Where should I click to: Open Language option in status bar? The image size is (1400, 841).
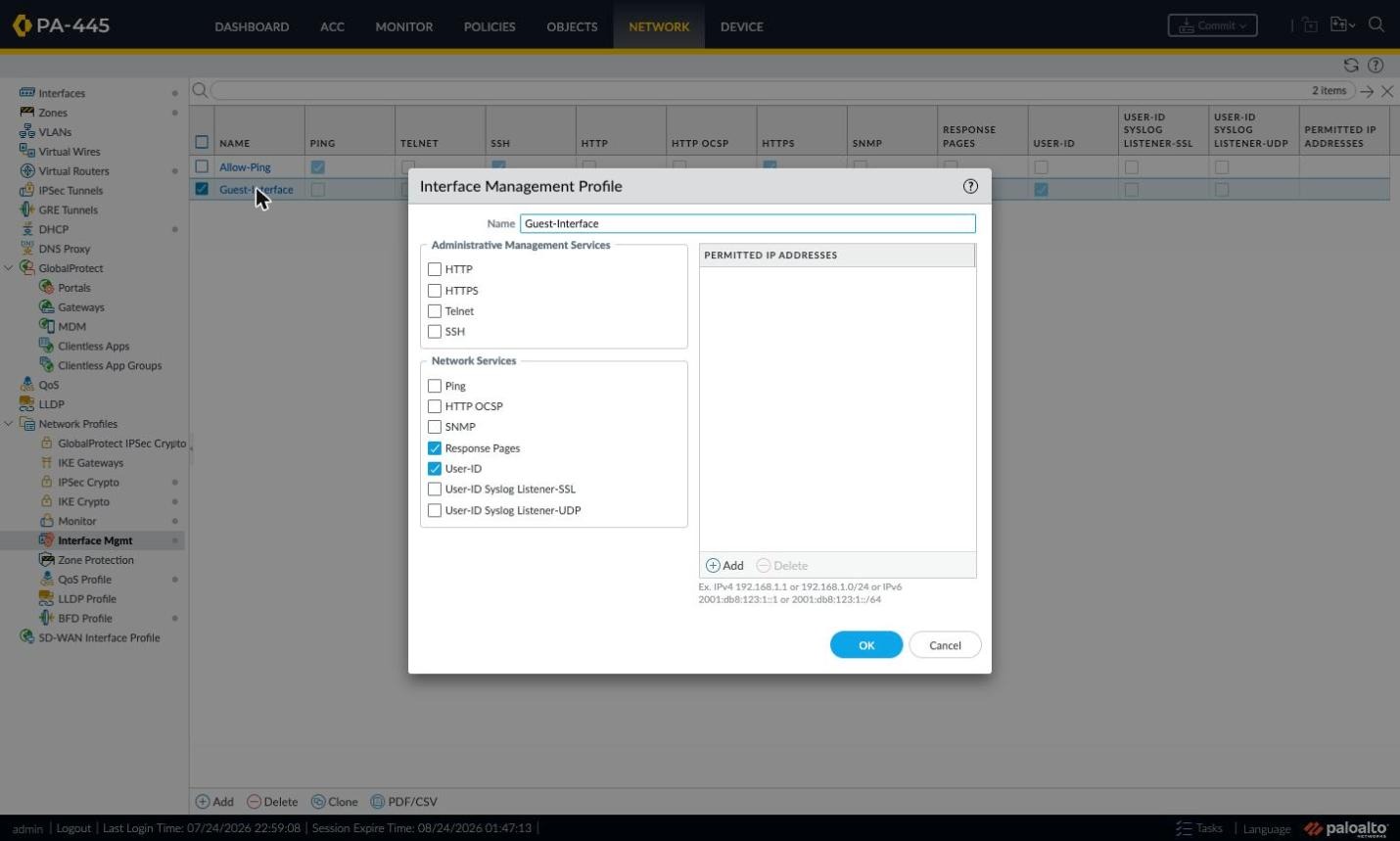[x=1267, y=828]
